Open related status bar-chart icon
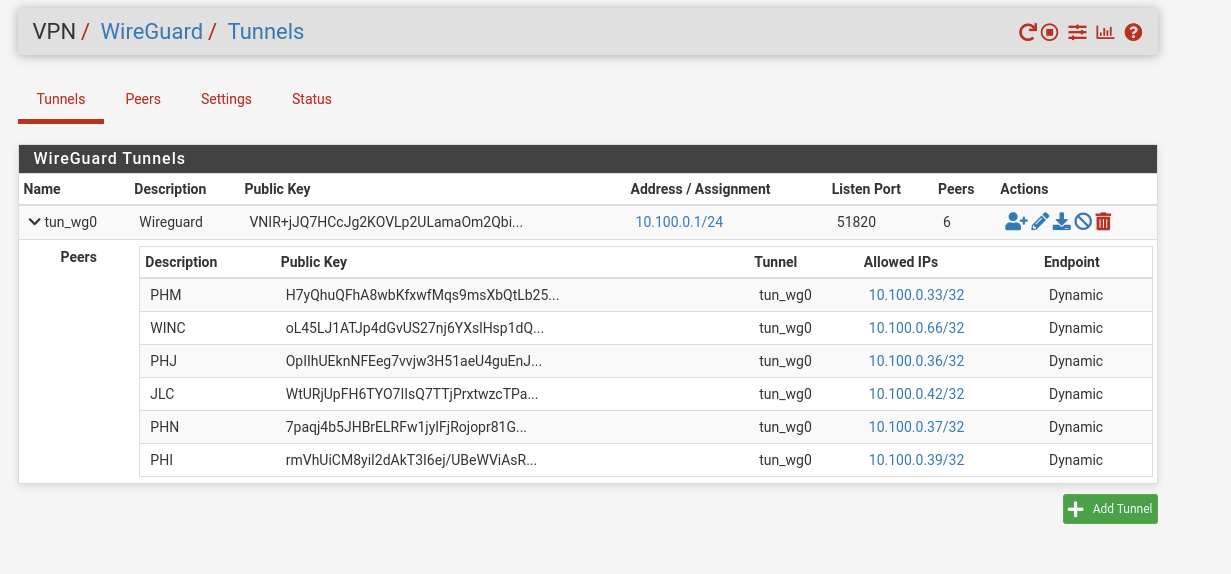This screenshot has height=574, width=1231. pyautogui.click(x=1105, y=32)
